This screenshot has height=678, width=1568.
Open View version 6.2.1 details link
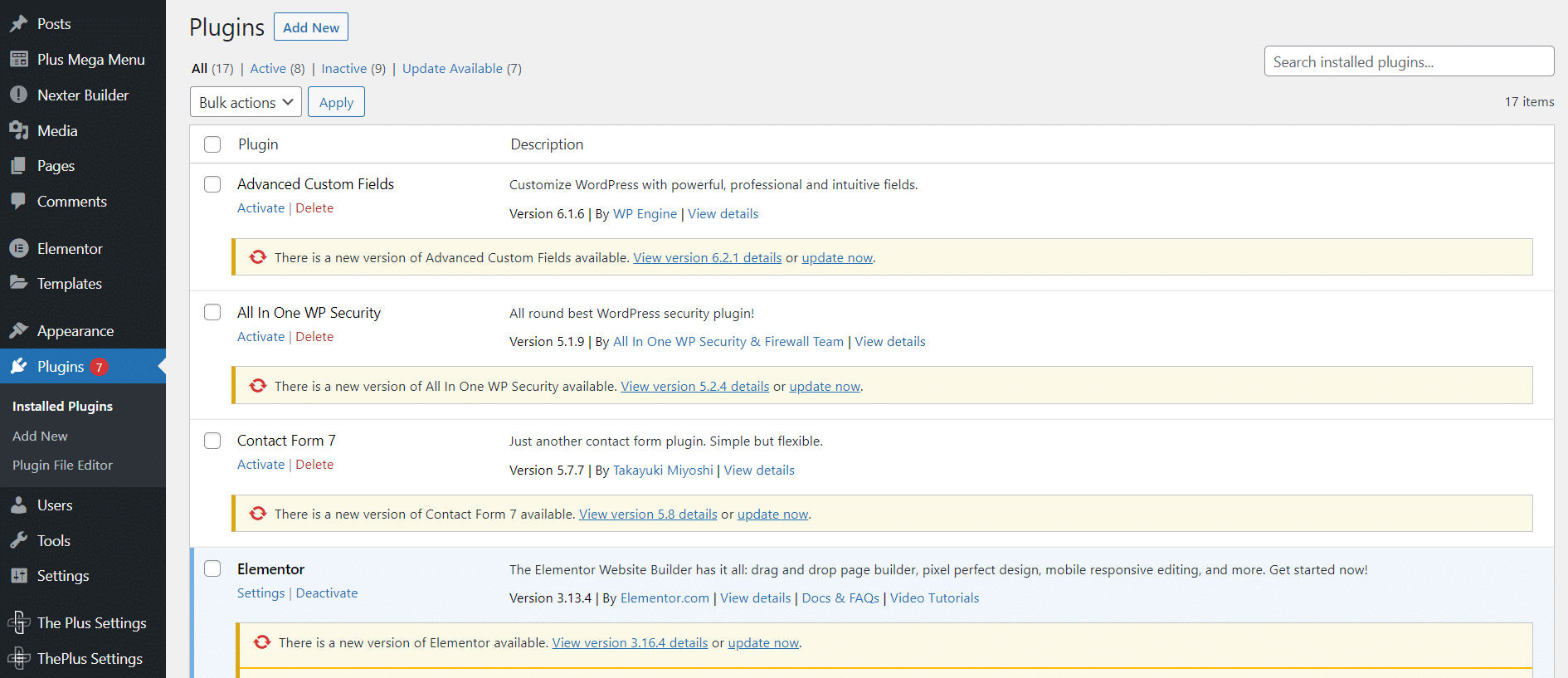point(708,258)
